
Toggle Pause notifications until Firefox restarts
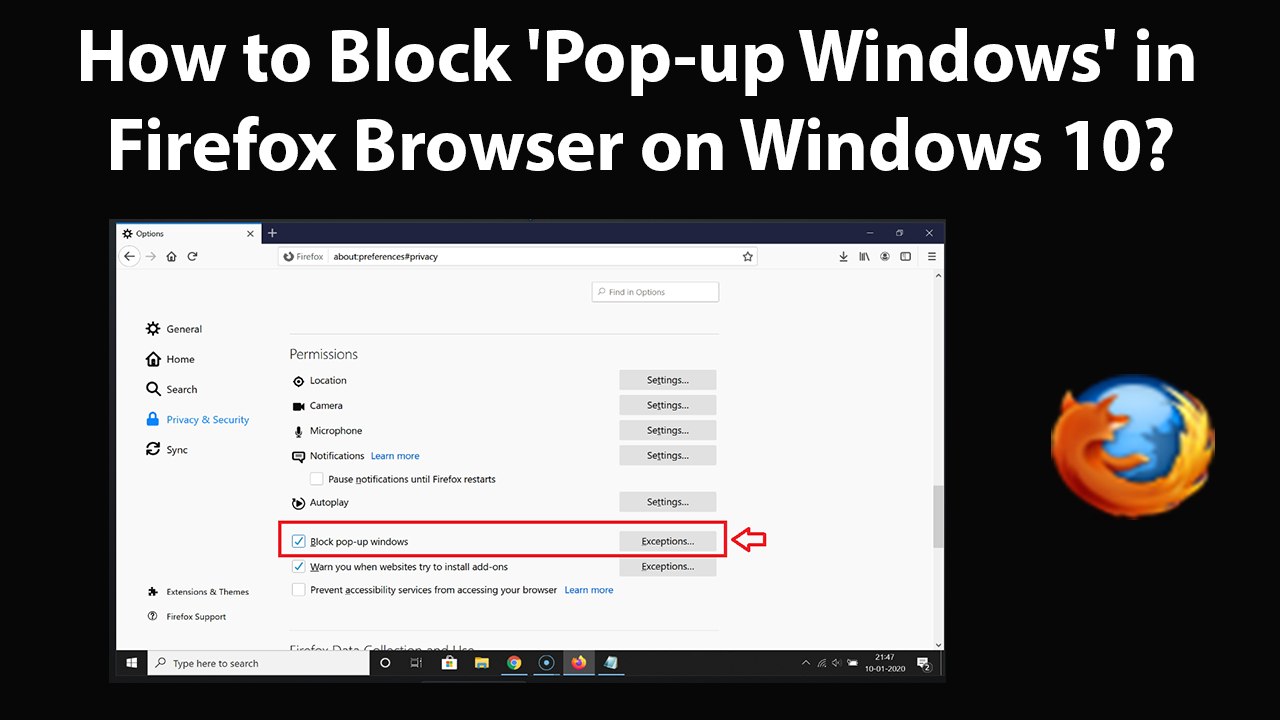(x=316, y=479)
